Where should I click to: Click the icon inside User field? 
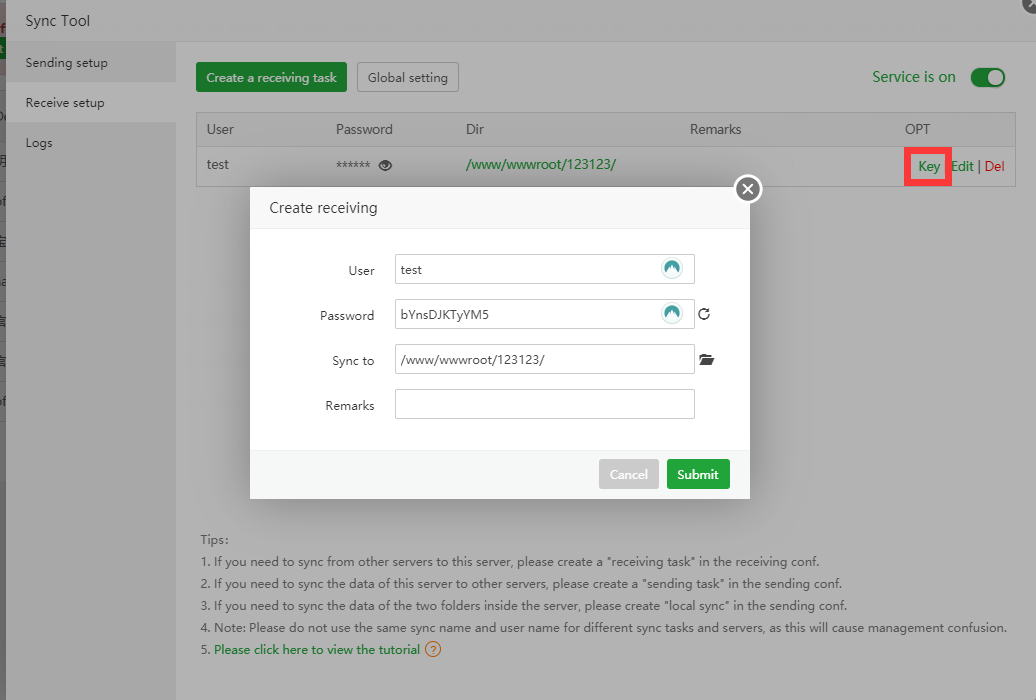point(672,269)
